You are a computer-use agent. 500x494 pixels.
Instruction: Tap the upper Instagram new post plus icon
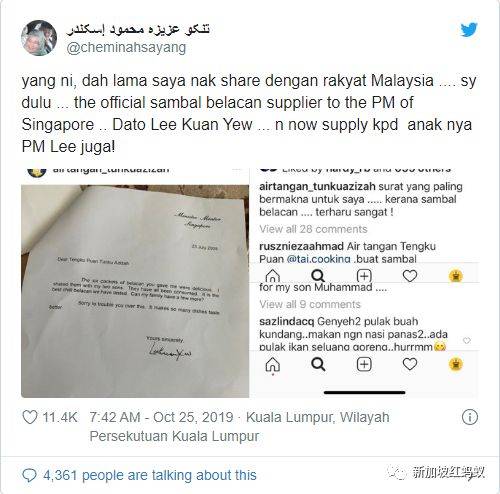tap(364, 276)
